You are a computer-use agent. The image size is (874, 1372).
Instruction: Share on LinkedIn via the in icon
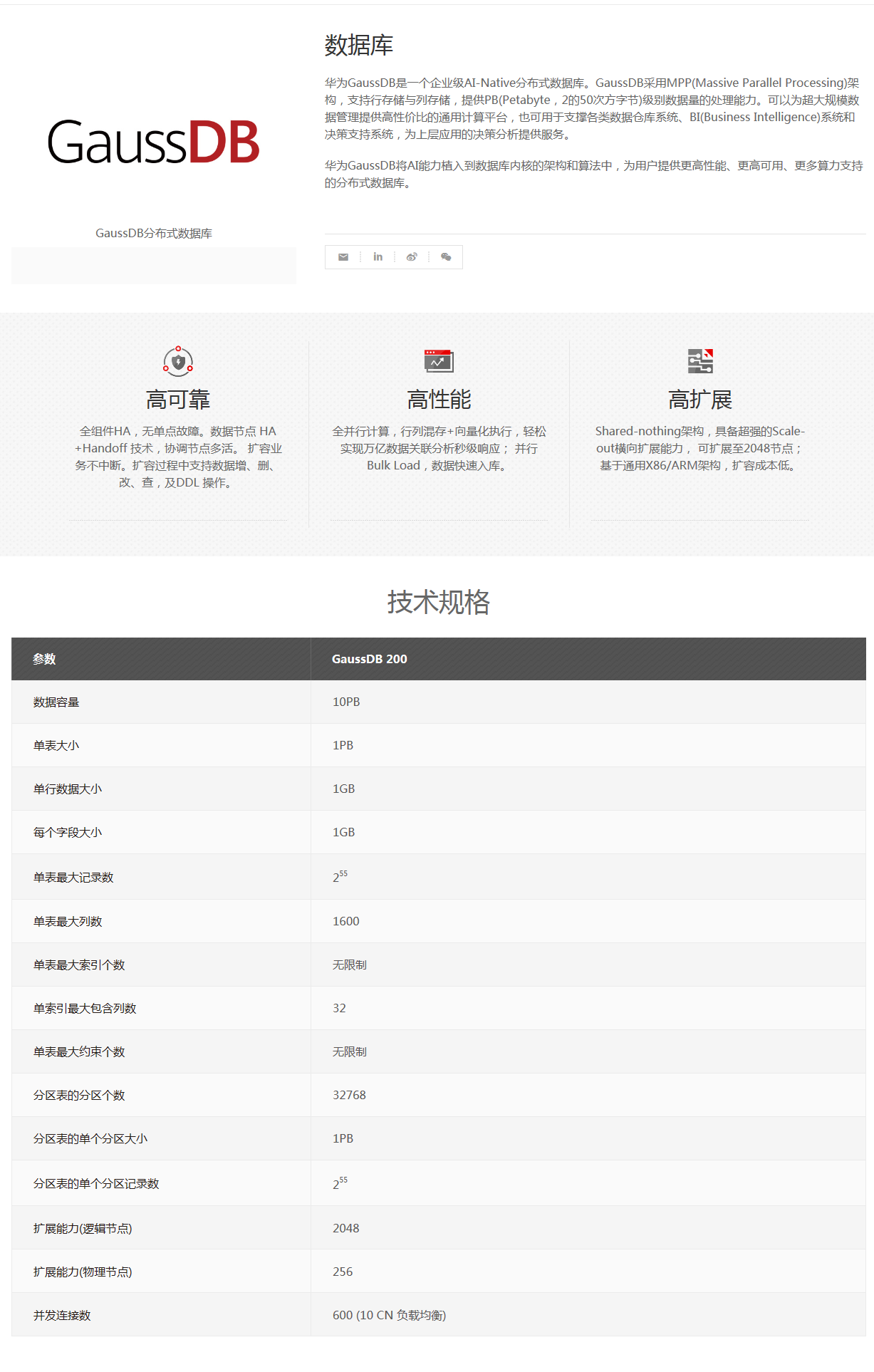pos(378,257)
